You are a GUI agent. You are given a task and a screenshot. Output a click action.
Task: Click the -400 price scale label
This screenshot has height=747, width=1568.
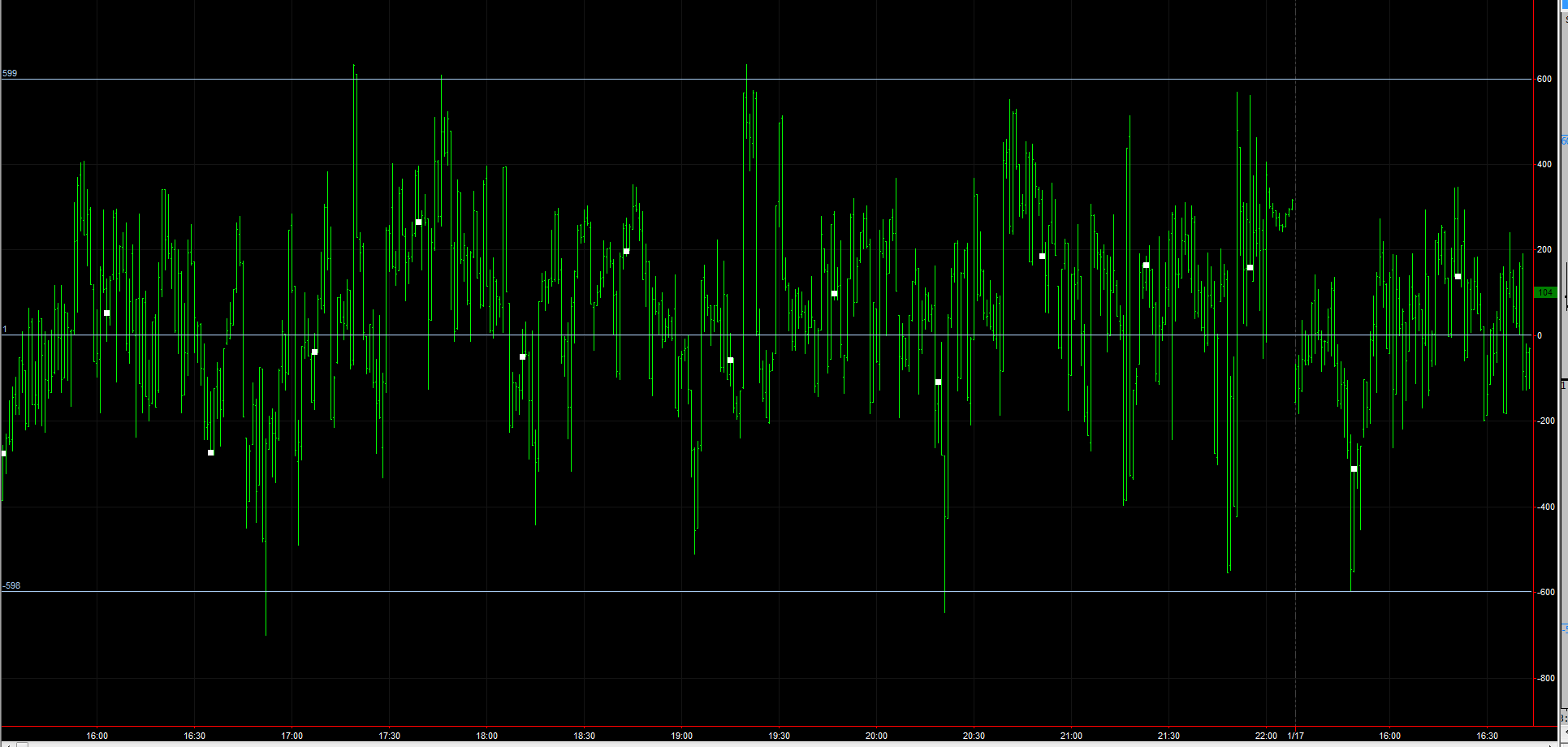point(1545,507)
